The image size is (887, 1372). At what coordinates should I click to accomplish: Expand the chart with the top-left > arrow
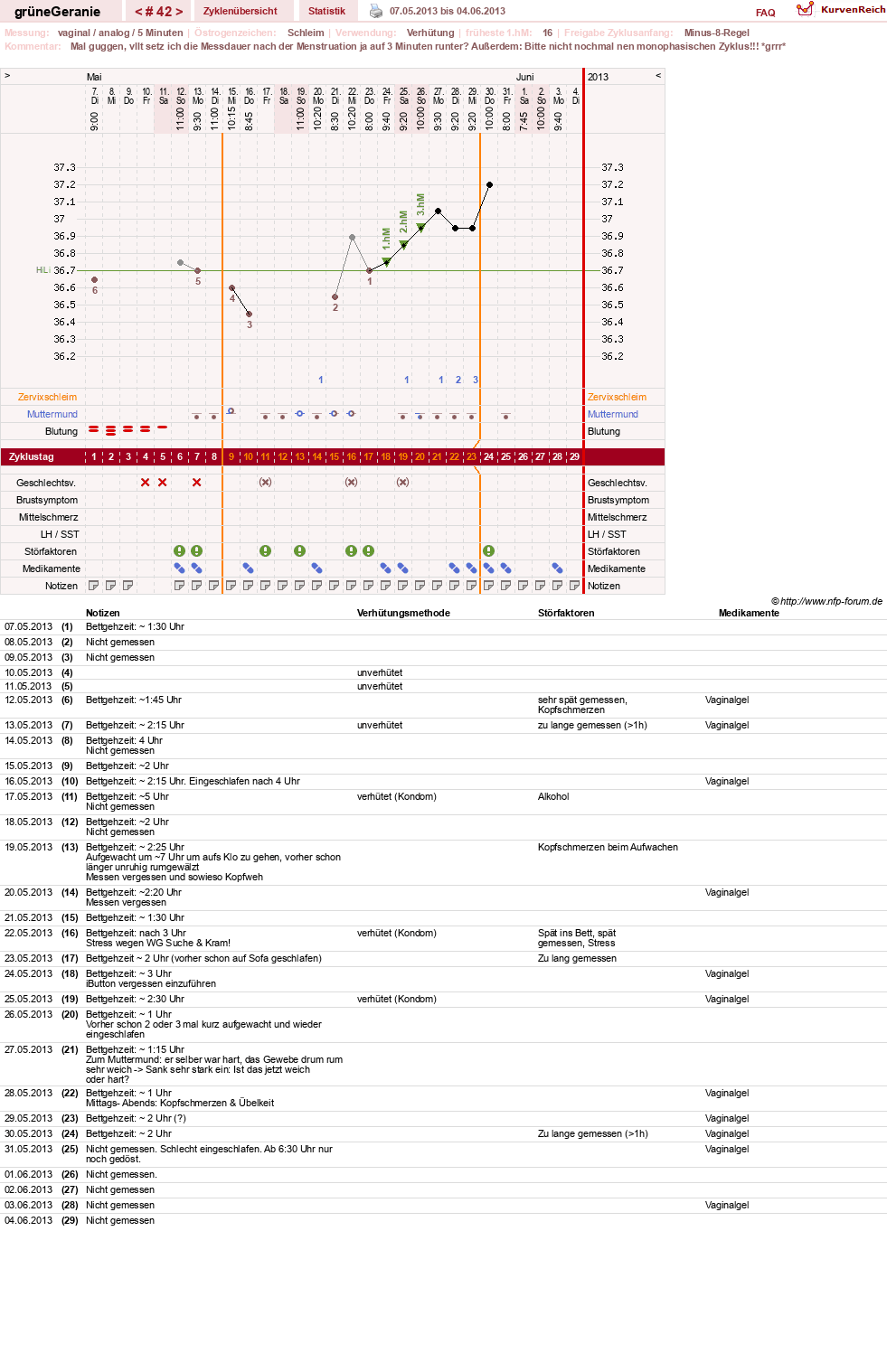tap(7, 76)
